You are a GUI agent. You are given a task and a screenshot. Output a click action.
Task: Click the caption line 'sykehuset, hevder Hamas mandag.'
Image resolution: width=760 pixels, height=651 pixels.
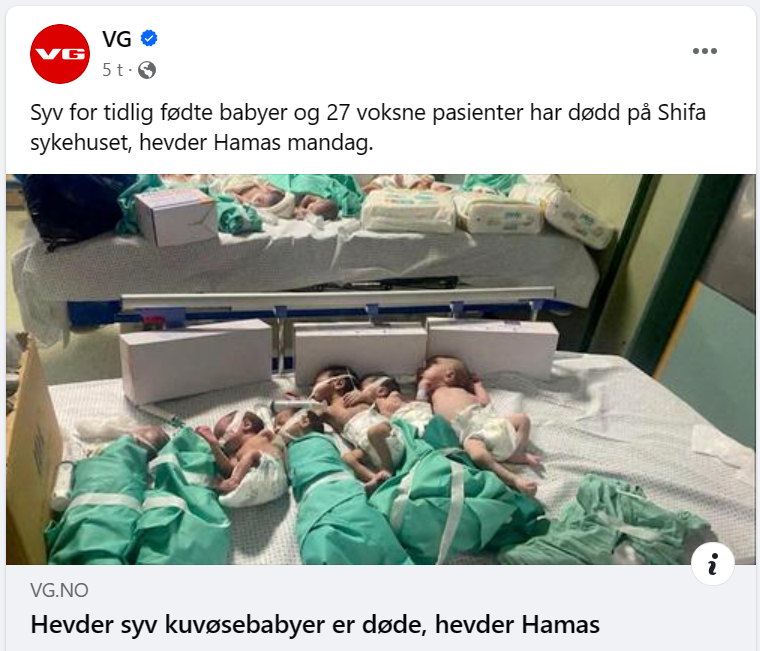[202, 143]
